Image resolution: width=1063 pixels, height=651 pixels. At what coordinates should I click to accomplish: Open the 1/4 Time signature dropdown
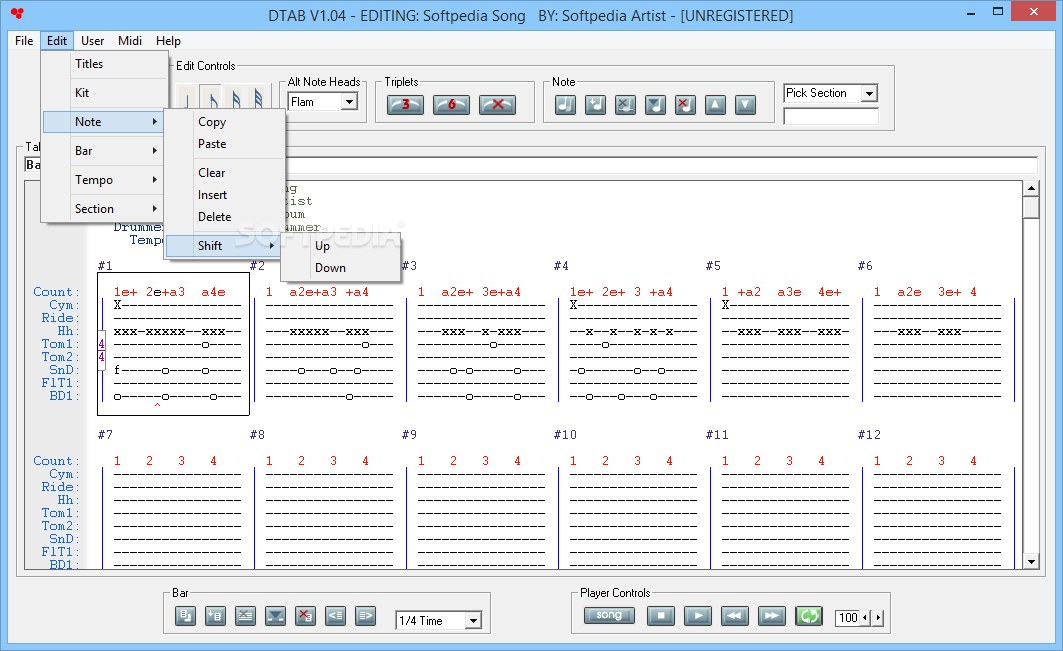(473, 620)
